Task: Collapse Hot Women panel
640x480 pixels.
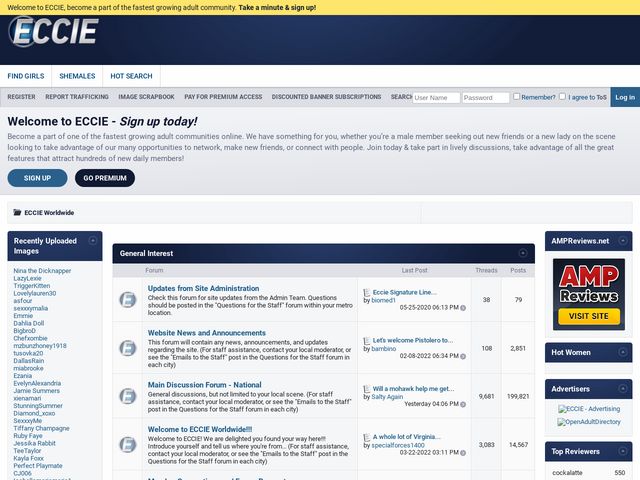Action: [622, 352]
